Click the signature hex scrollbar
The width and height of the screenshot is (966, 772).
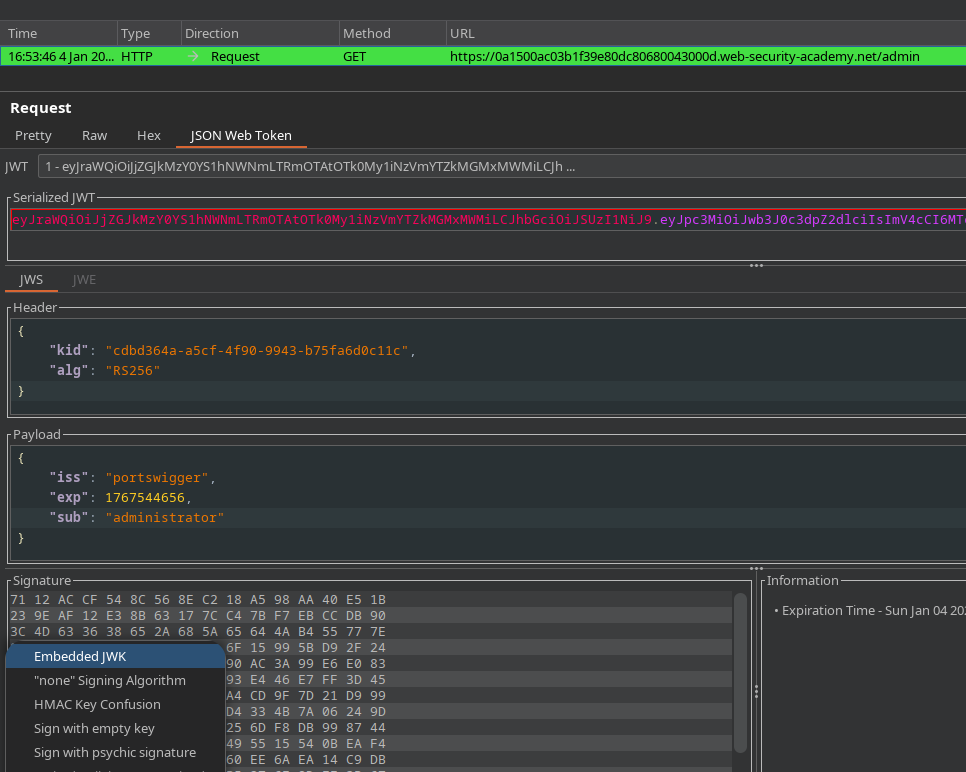tap(740, 672)
